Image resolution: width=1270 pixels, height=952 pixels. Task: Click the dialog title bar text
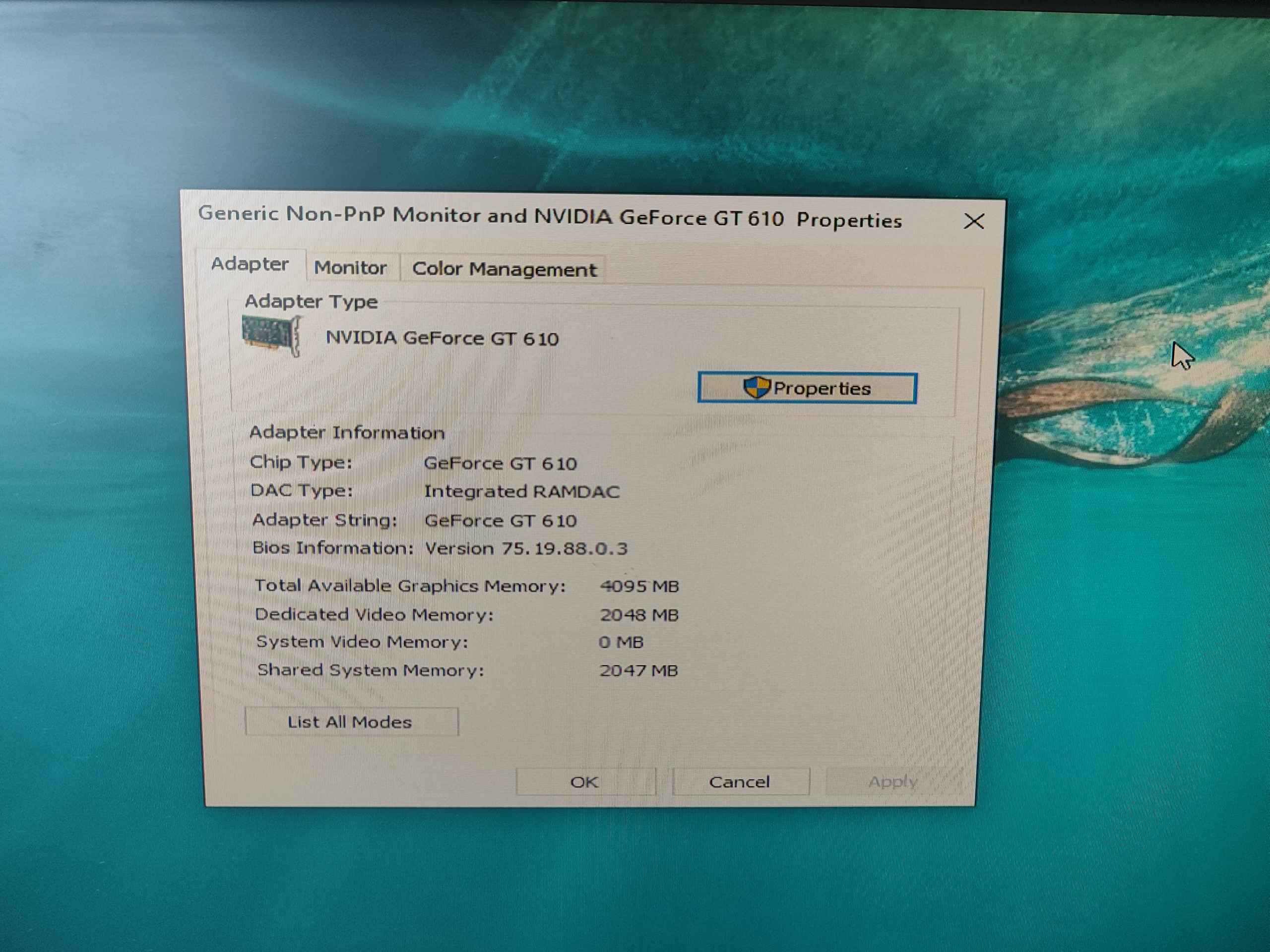(x=550, y=217)
